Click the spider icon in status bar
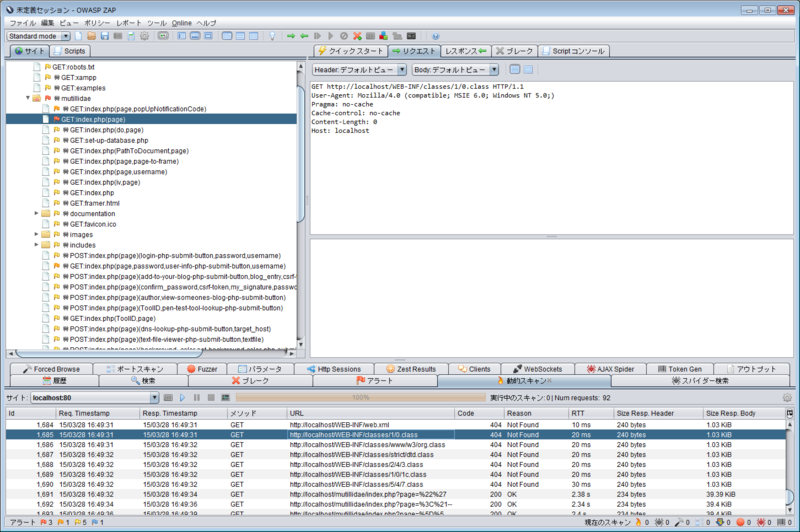 659,522
